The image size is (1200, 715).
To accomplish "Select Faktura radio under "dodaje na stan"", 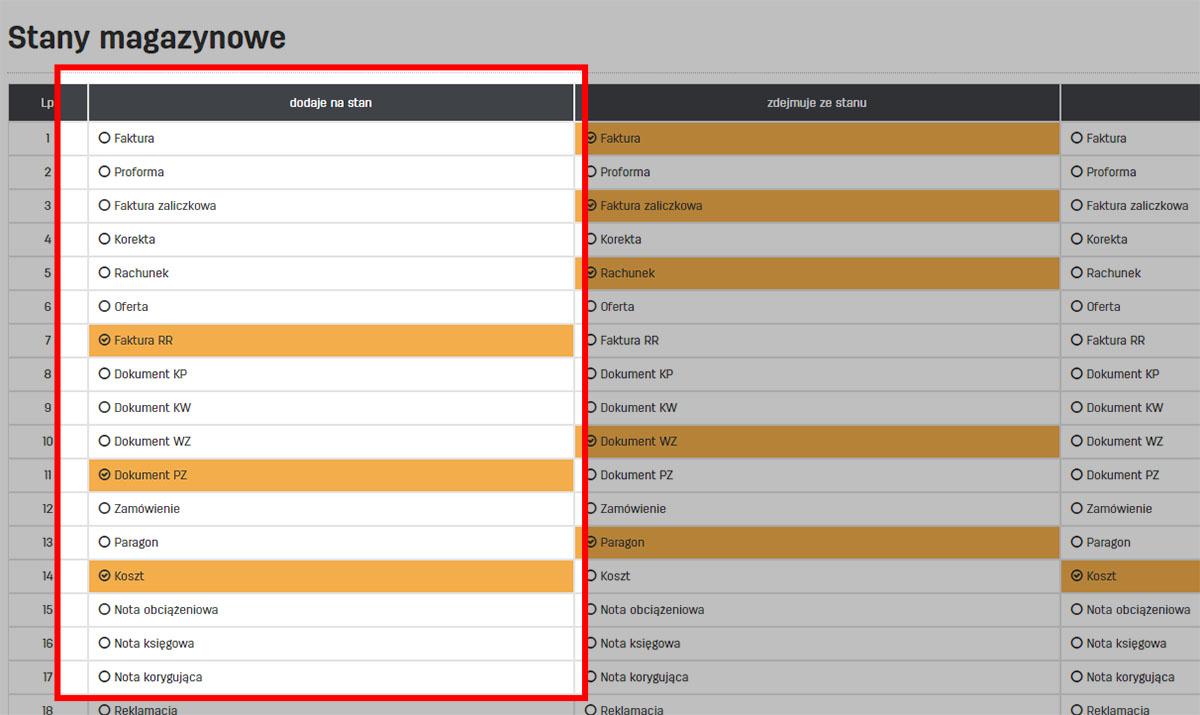I will (105, 138).
